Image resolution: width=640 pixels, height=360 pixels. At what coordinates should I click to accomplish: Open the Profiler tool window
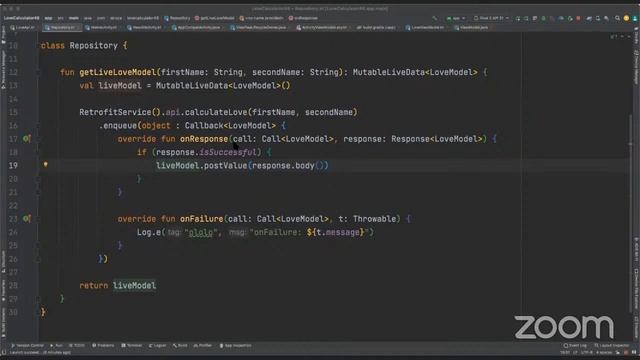pyautogui.click(x=203, y=345)
